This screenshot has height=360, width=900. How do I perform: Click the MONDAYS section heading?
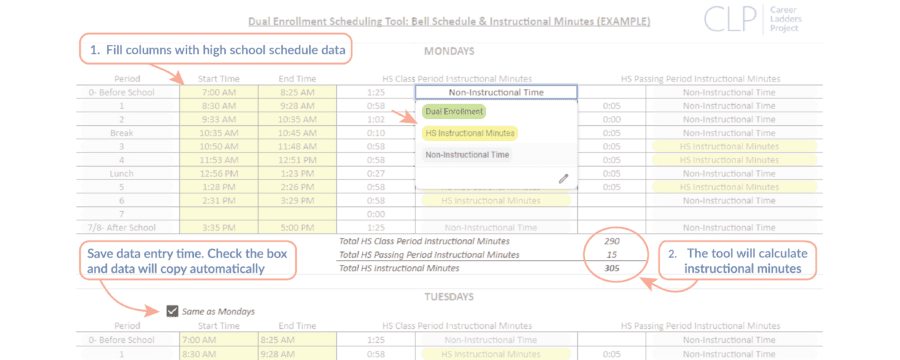449,52
